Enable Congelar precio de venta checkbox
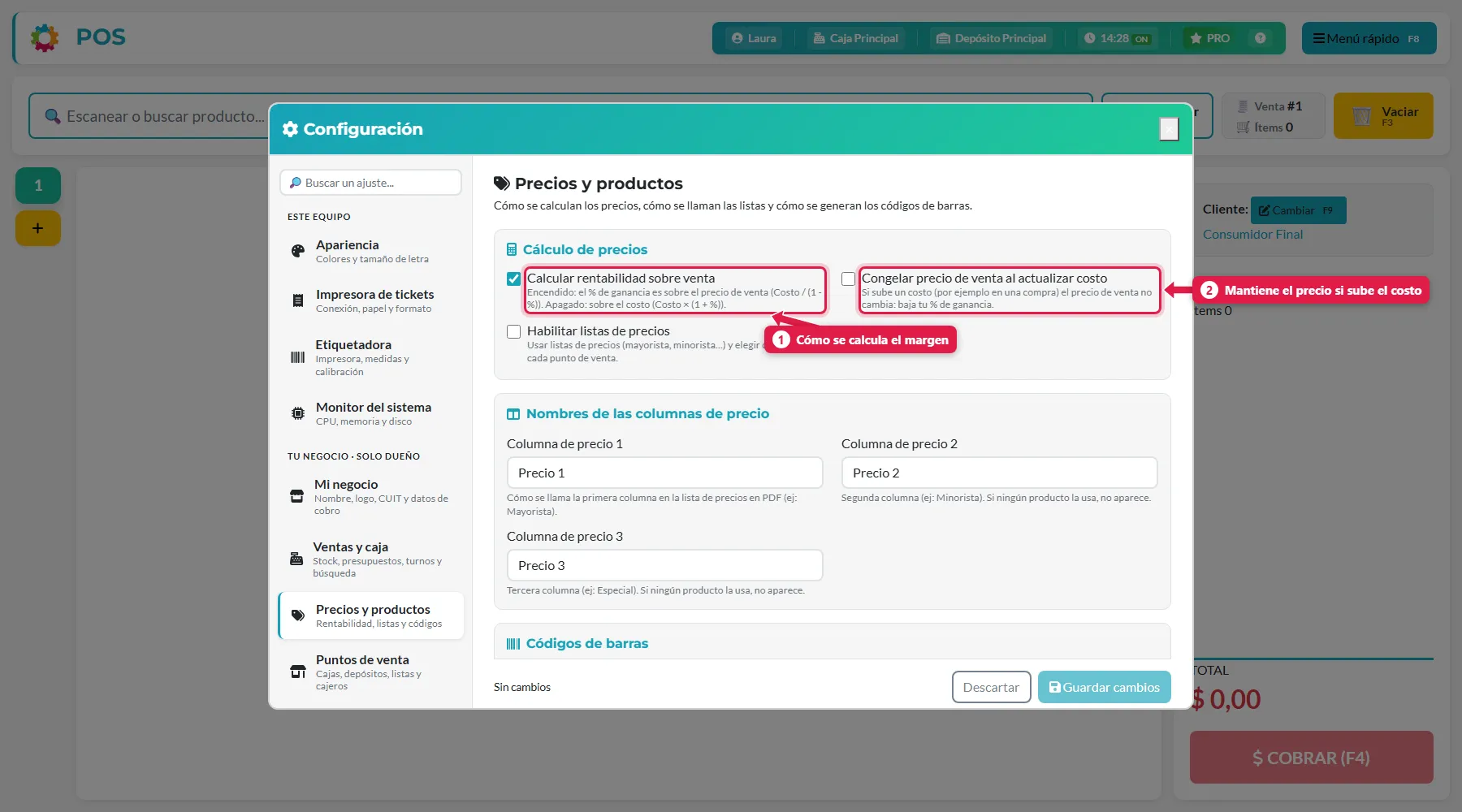Screen dimensions: 1462x812 coord(848,279)
